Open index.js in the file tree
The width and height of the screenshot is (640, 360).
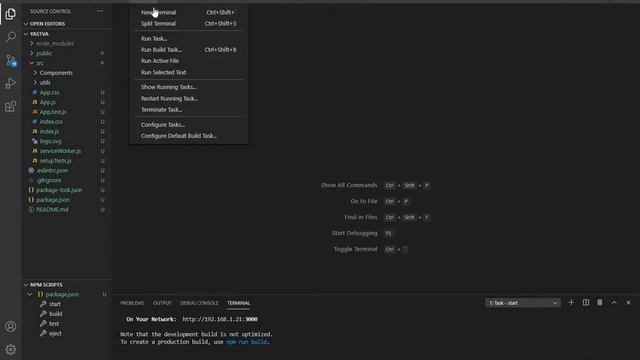click(49, 131)
